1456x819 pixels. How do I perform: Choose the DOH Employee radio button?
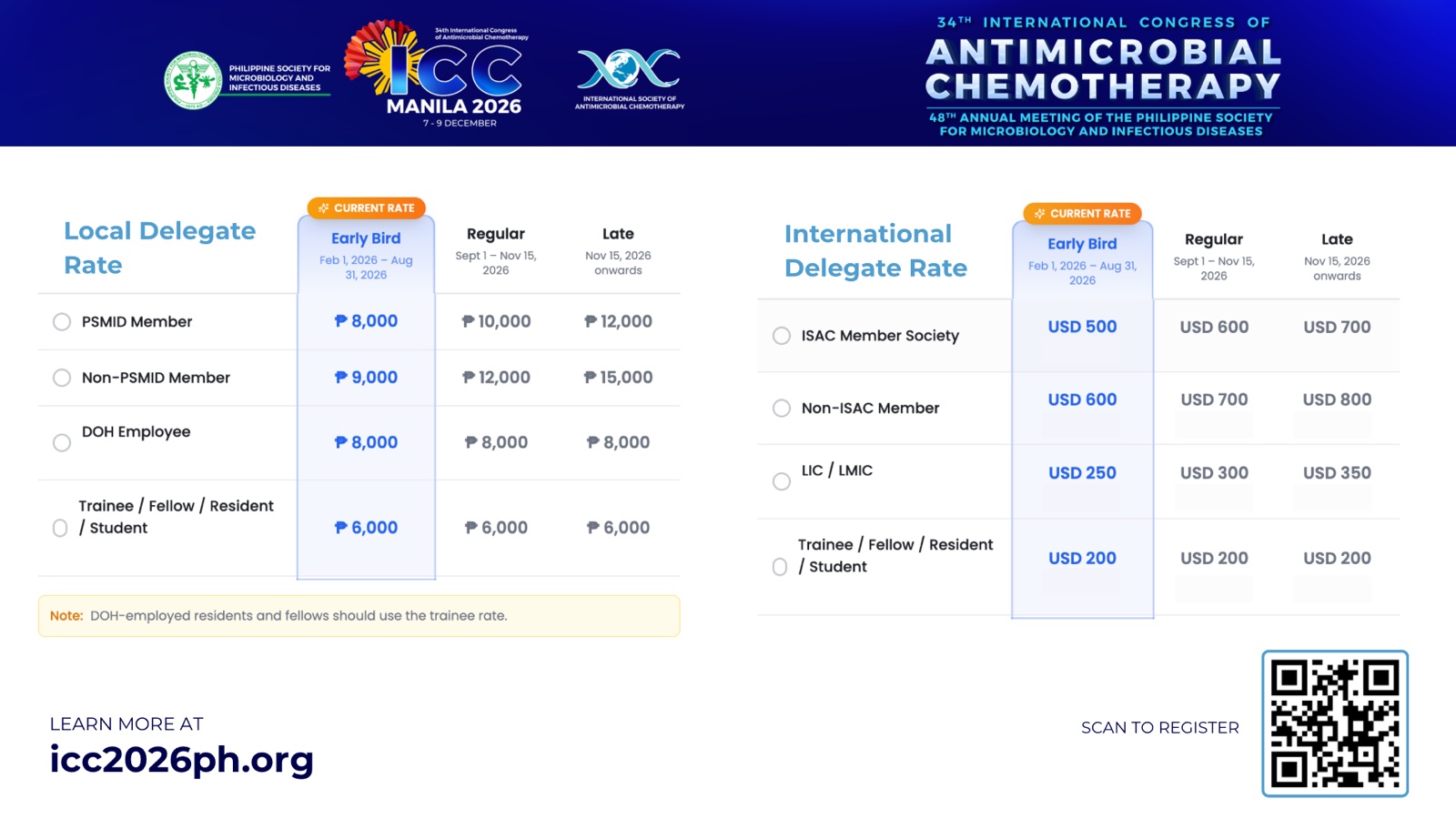point(62,443)
